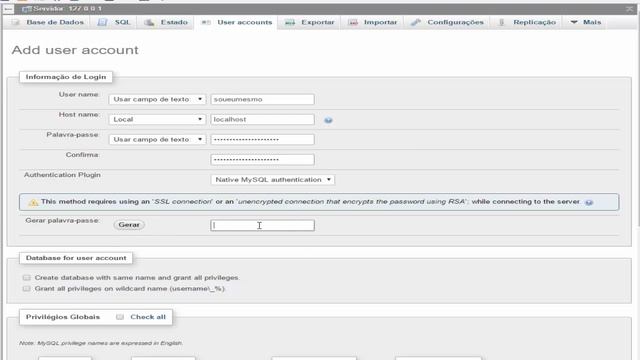This screenshot has height=360, width=640.
Task: Open help icon next to Host name
Action: click(328, 120)
